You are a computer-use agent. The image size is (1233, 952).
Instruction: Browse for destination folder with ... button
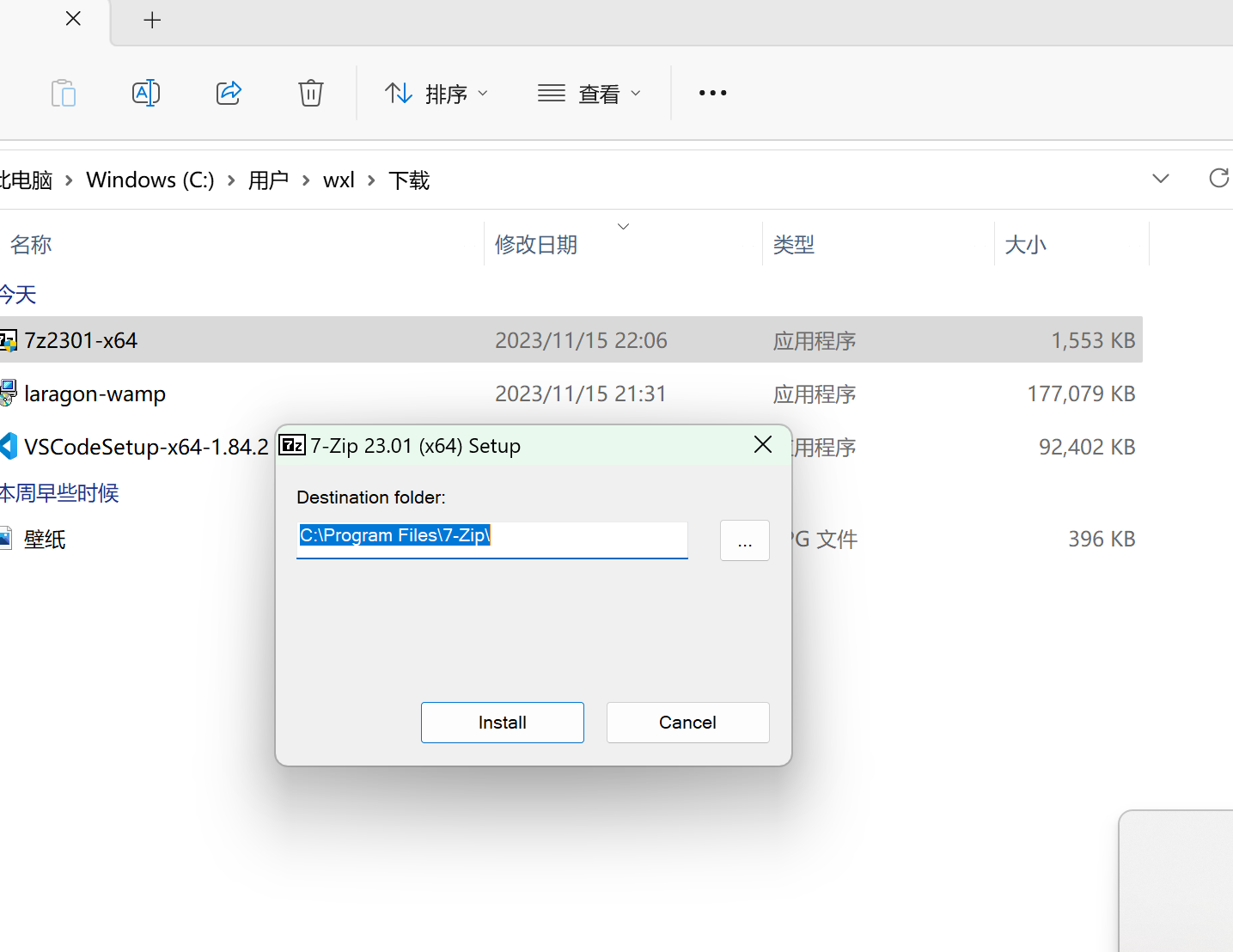tap(745, 540)
